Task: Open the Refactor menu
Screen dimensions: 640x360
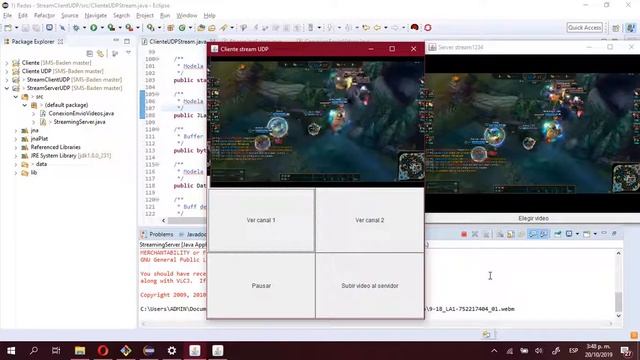Action: 44,16
